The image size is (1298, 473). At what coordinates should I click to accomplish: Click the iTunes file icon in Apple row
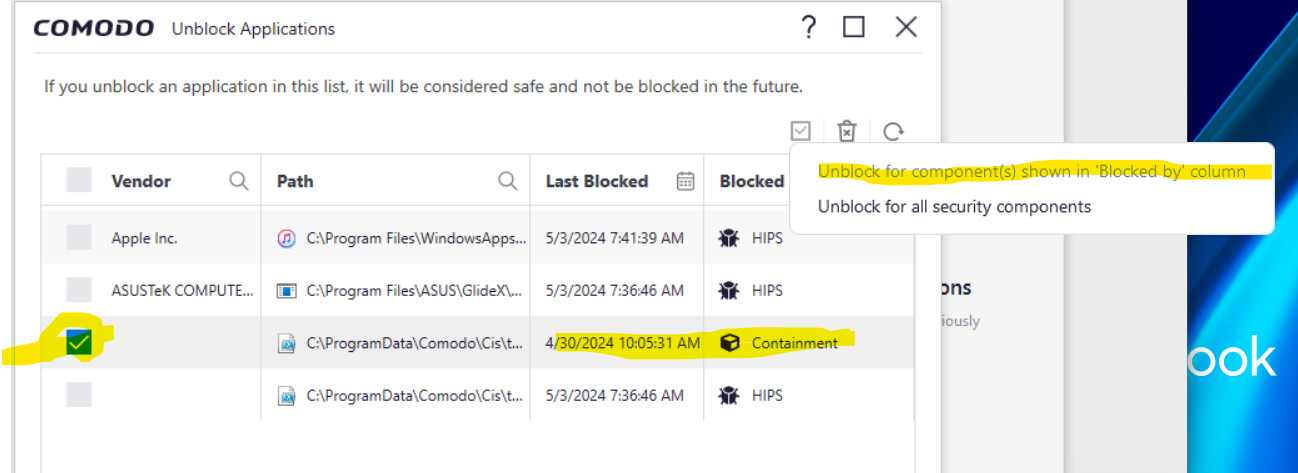pyautogui.click(x=287, y=239)
